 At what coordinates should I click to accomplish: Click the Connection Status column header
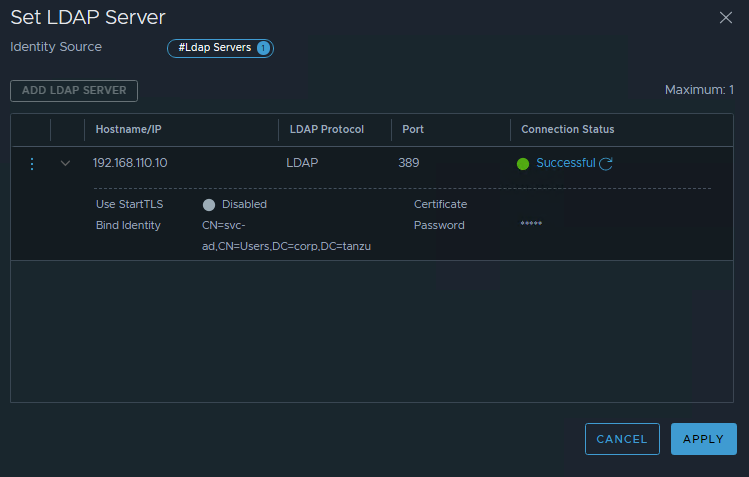click(x=567, y=129)
